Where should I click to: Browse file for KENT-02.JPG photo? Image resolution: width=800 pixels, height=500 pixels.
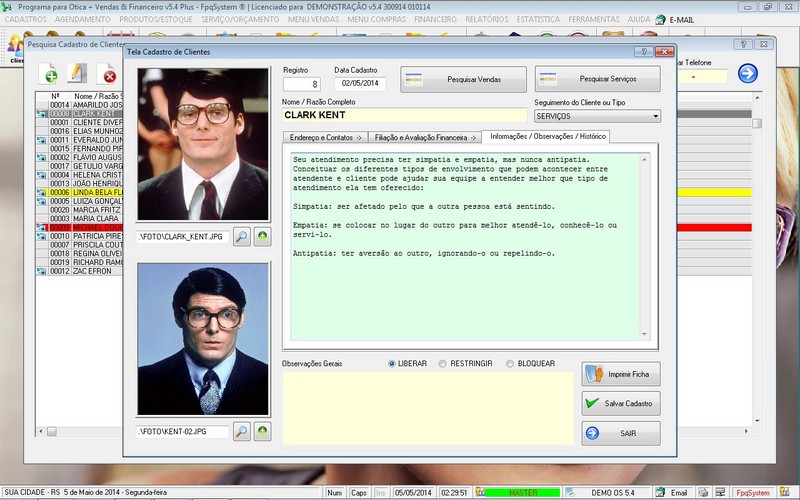tap(241, 431)
